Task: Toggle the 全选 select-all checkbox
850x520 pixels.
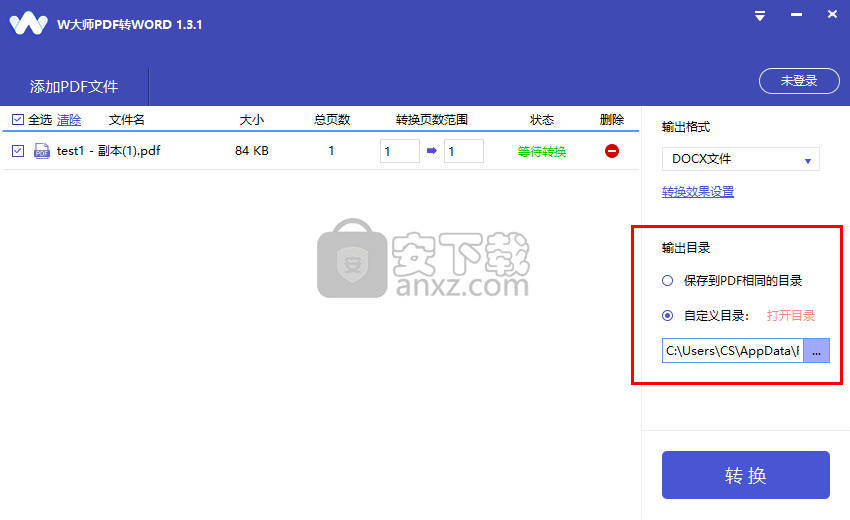Action: tap(18, 119)
